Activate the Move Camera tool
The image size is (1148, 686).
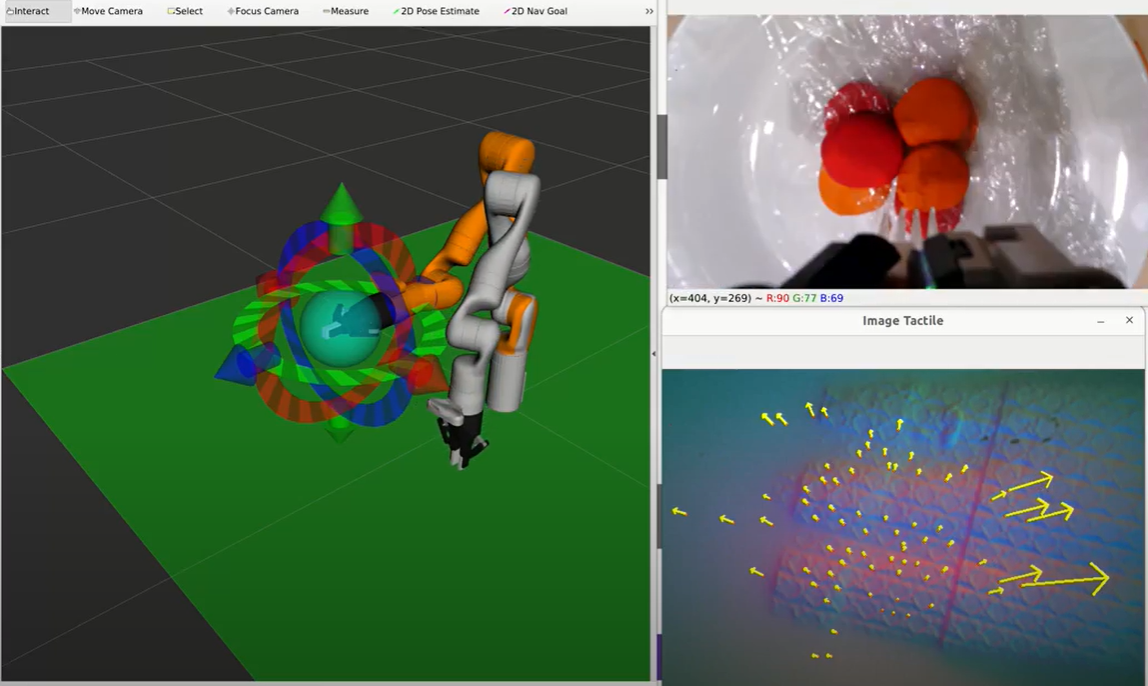[109, 11]
